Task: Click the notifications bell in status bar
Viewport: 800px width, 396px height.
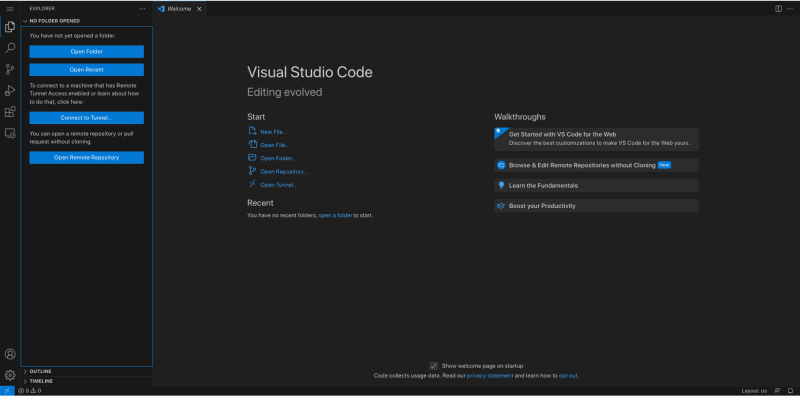Action: click(x=790, y=391)
